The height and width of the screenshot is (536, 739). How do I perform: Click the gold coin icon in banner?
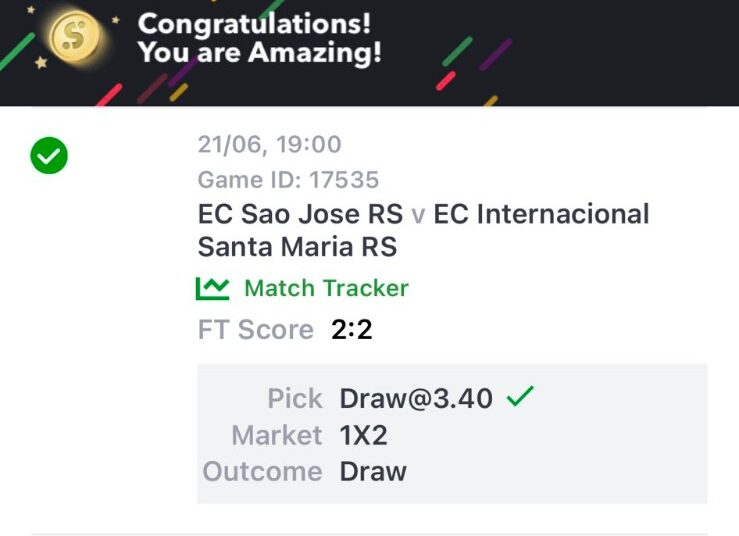75,36
